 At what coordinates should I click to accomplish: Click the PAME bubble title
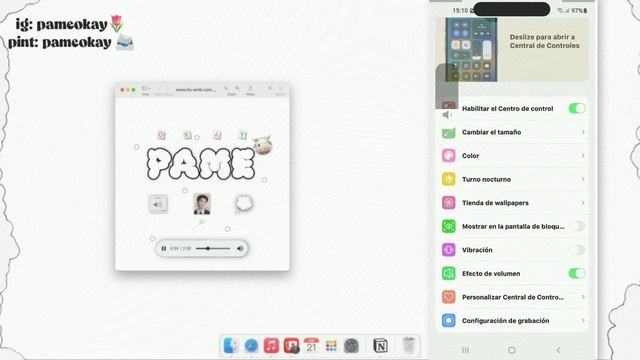(x=201, y=164)
